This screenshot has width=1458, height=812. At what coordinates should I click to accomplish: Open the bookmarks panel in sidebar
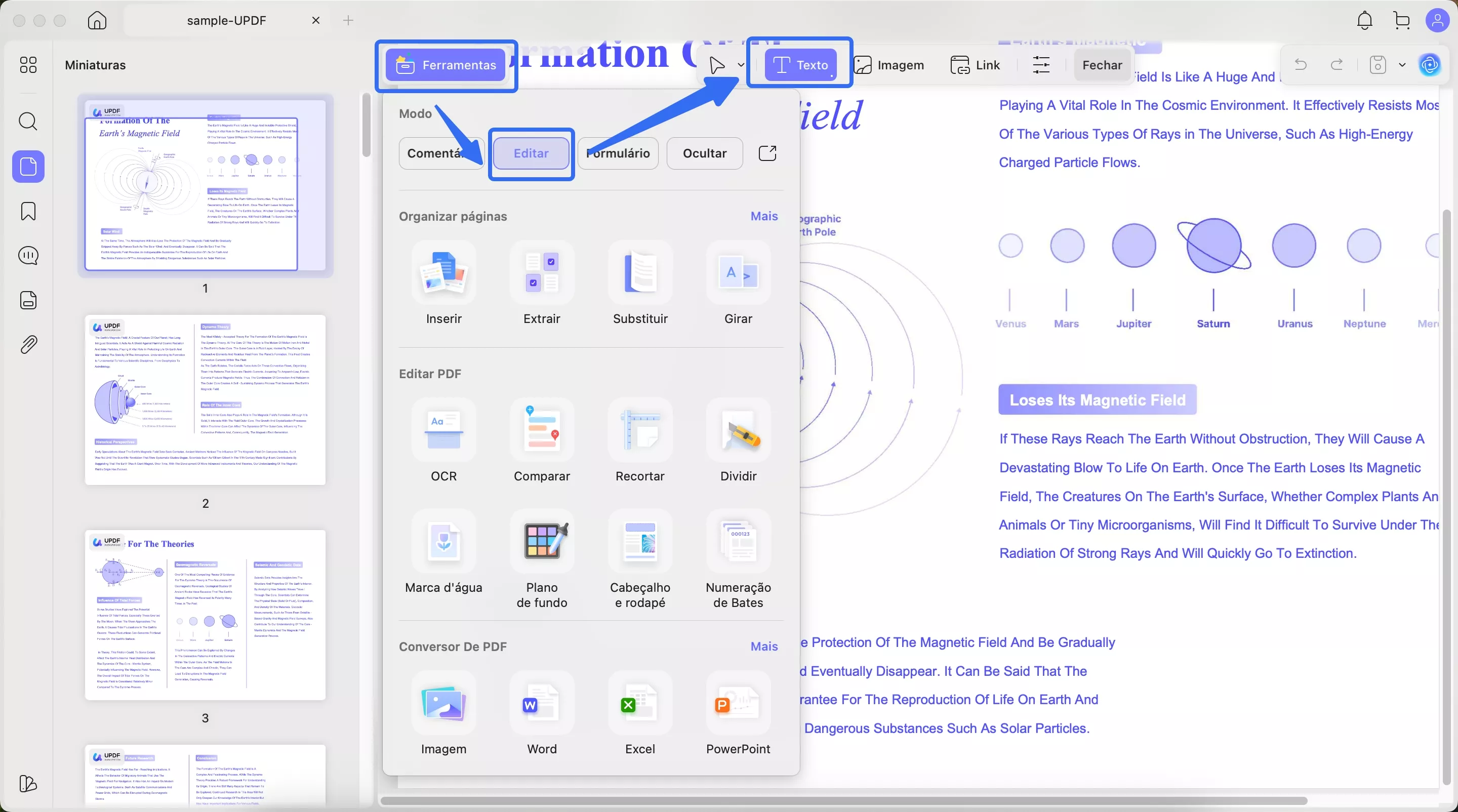point(28,211)
